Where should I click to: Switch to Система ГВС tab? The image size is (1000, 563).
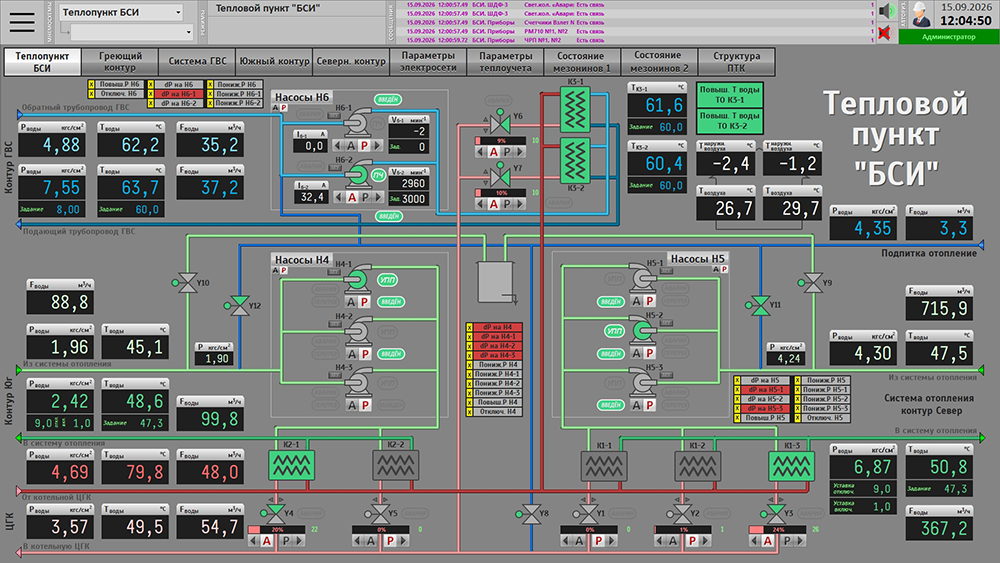click(197, 62)
